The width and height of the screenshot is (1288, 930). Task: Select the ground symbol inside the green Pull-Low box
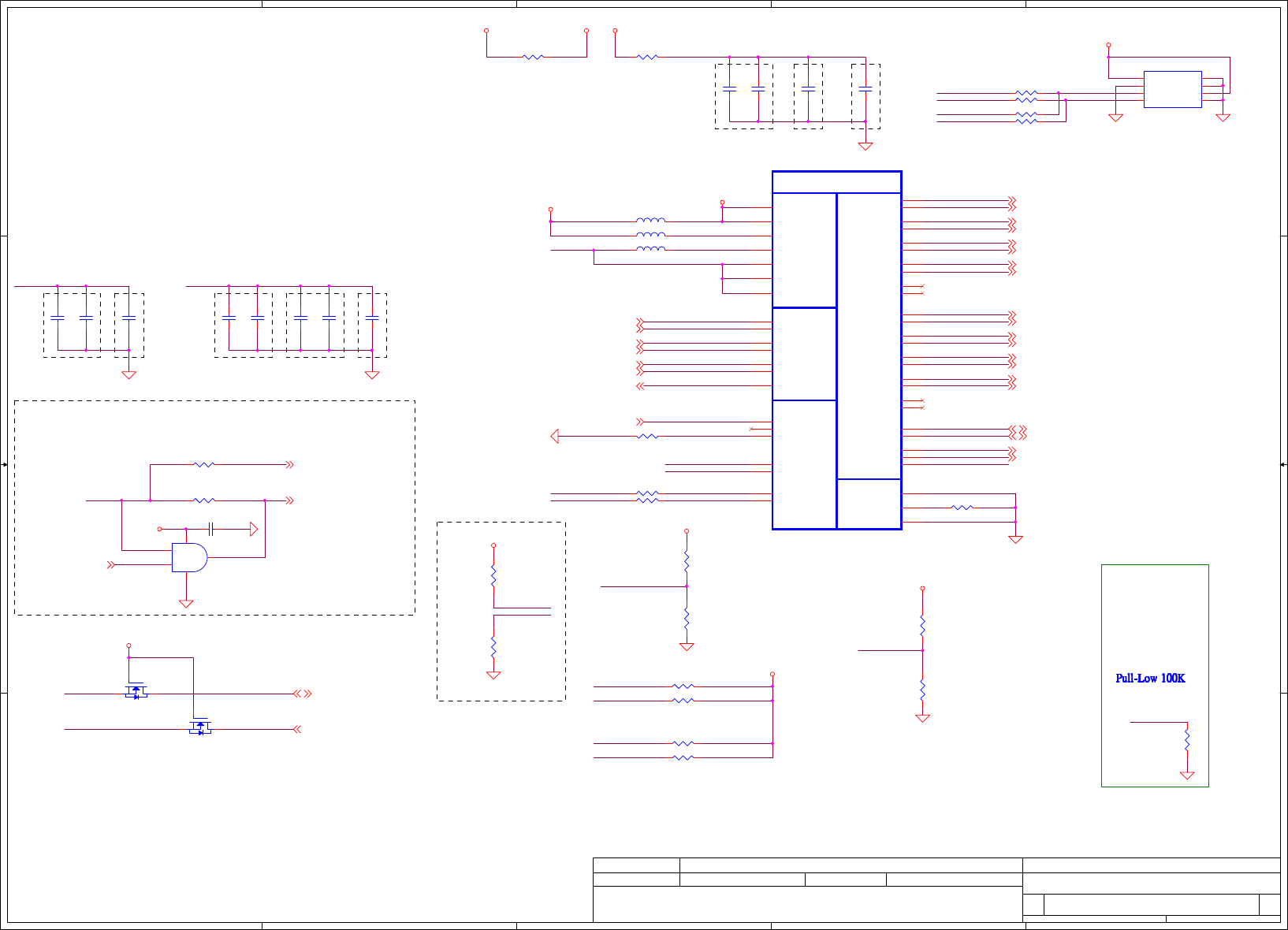[x=1187, y=776]
